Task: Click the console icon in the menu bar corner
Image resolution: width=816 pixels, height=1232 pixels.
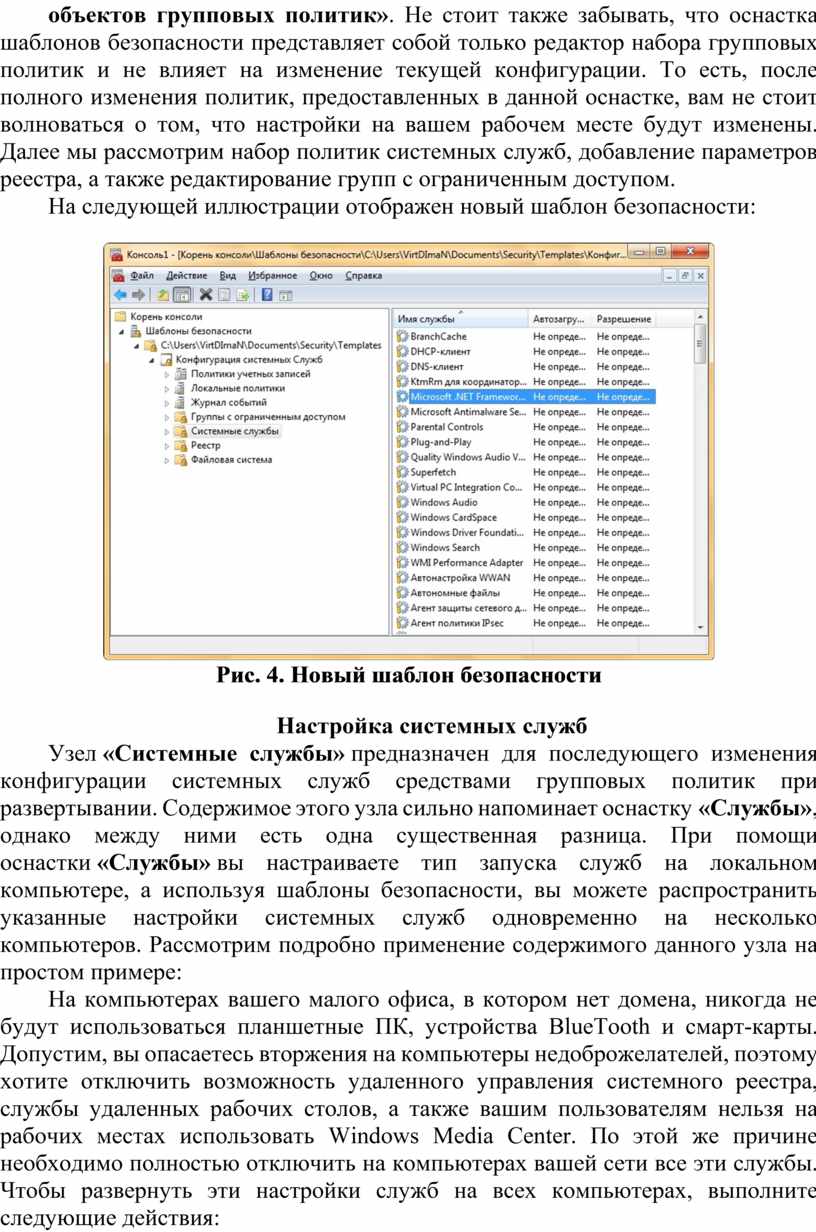Action: pos(119,274)
